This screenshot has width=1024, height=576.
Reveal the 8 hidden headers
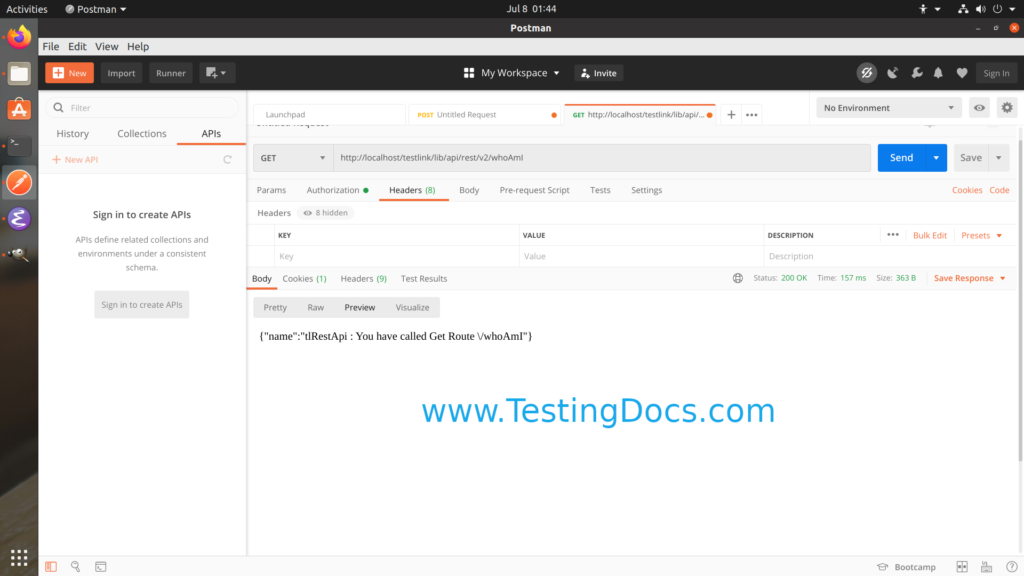pos(325,213)
